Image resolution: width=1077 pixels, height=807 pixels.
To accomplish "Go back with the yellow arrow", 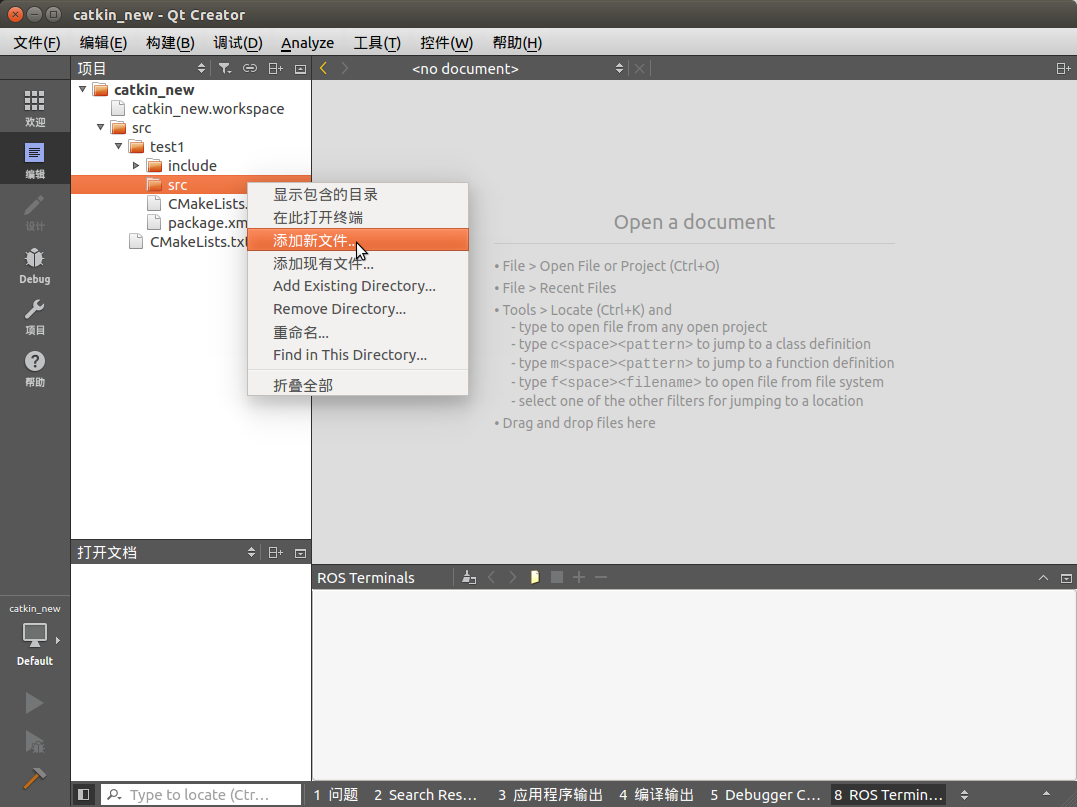I will [324, 67].
